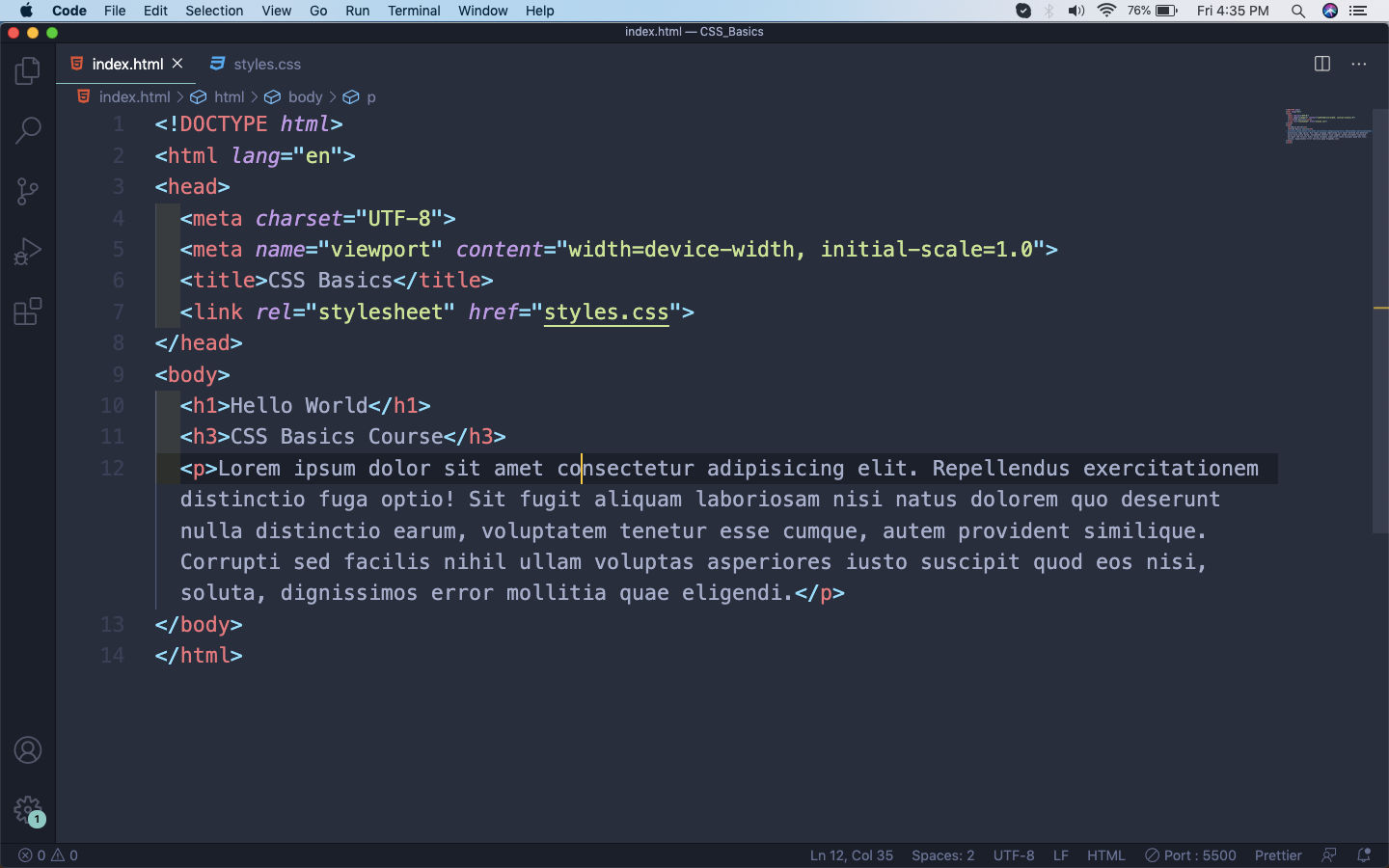Screen dimensions: 1389x868
Task: Change encoding via UTF-8 status item
Action: 1014,855
